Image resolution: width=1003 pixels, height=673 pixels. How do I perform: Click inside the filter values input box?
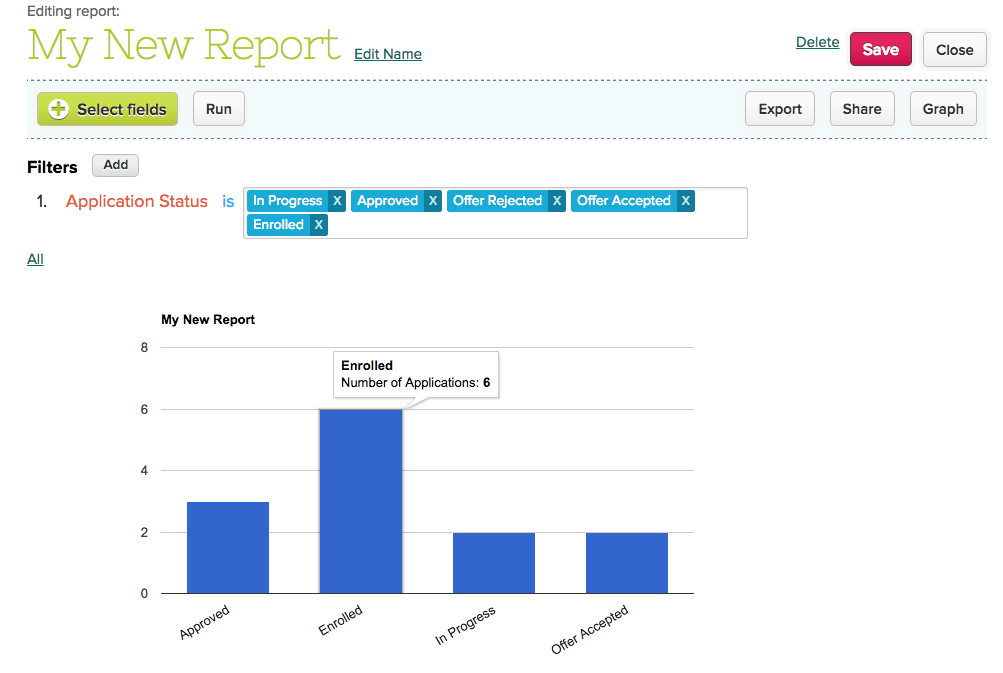pyautogui.click(x=540, y=225)
